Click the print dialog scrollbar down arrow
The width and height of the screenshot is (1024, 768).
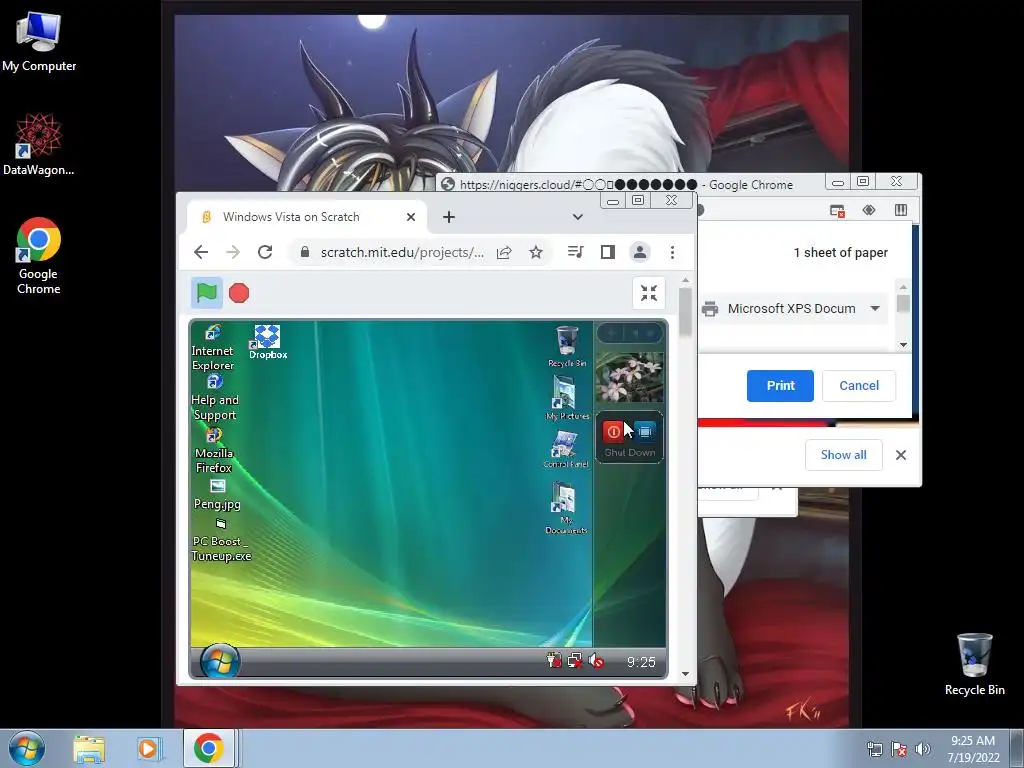coord(903,345)
